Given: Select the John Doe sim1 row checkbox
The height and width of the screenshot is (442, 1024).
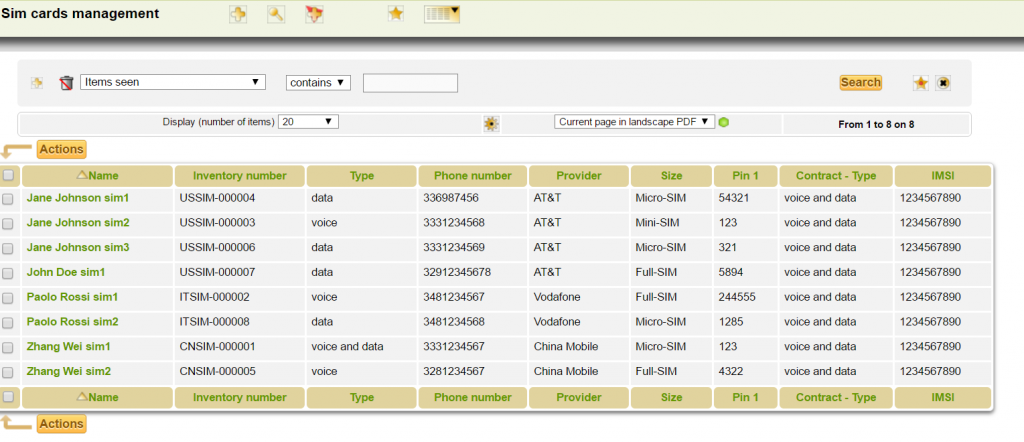Looking at the screenshot, I should (x=8, y=273).
